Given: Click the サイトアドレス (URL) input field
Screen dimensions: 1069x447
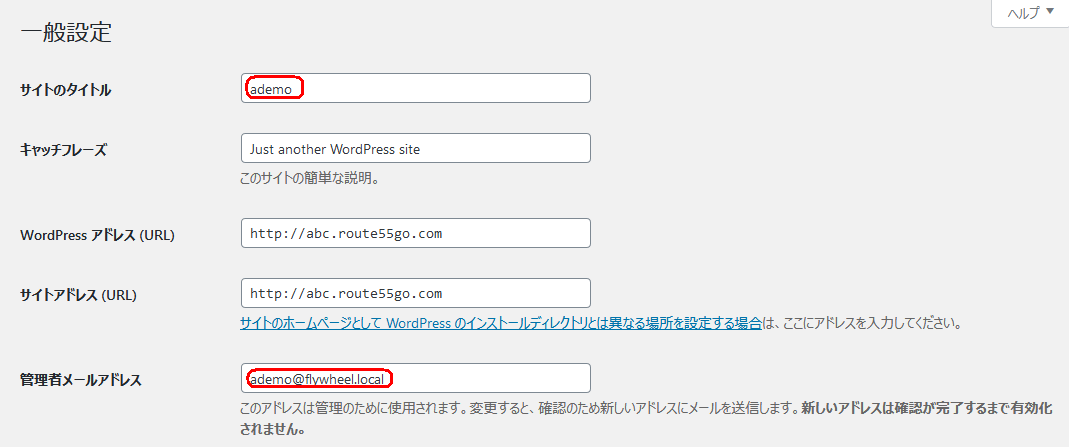Looking at the screenshot, I should pyautogui.click(x=416, y=293).
